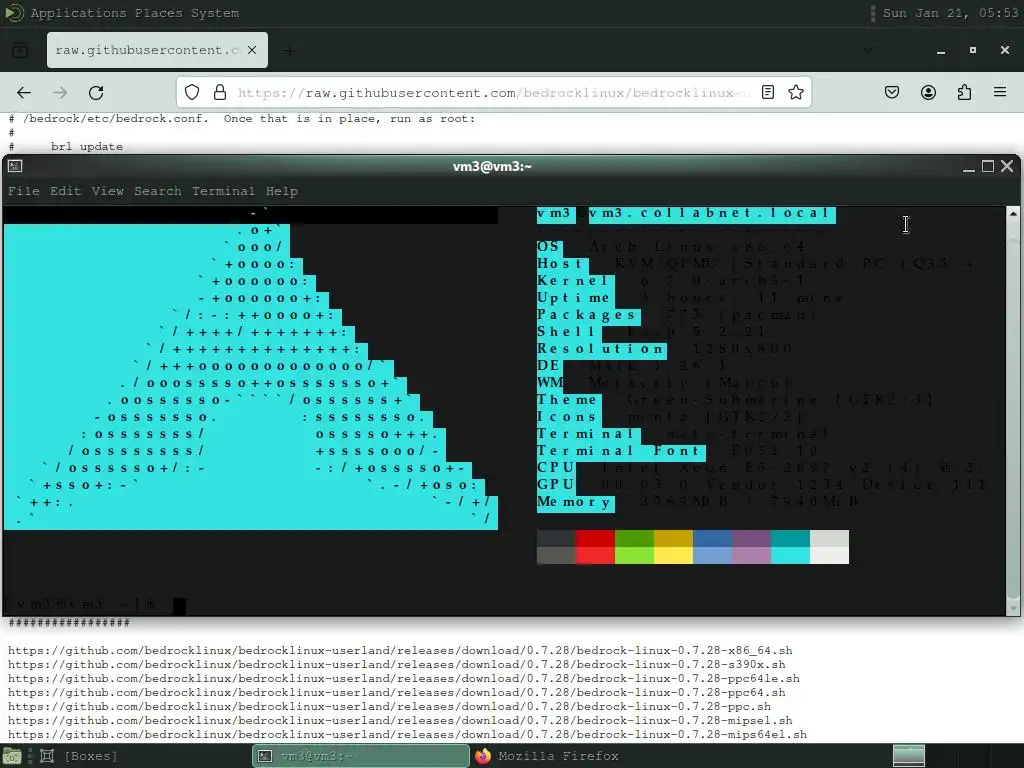The image size is (1024, 768).
Task: Select the raw.githubusercontent tab
Action: click(x=157, y=50)
